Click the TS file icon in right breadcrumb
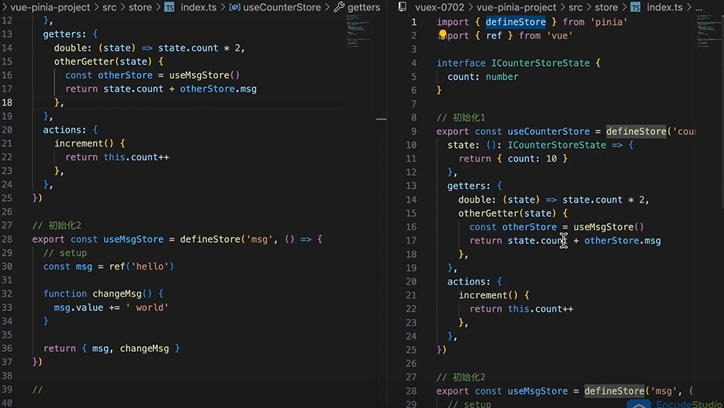This screenshot has height=408, width=724. point(635,7)
